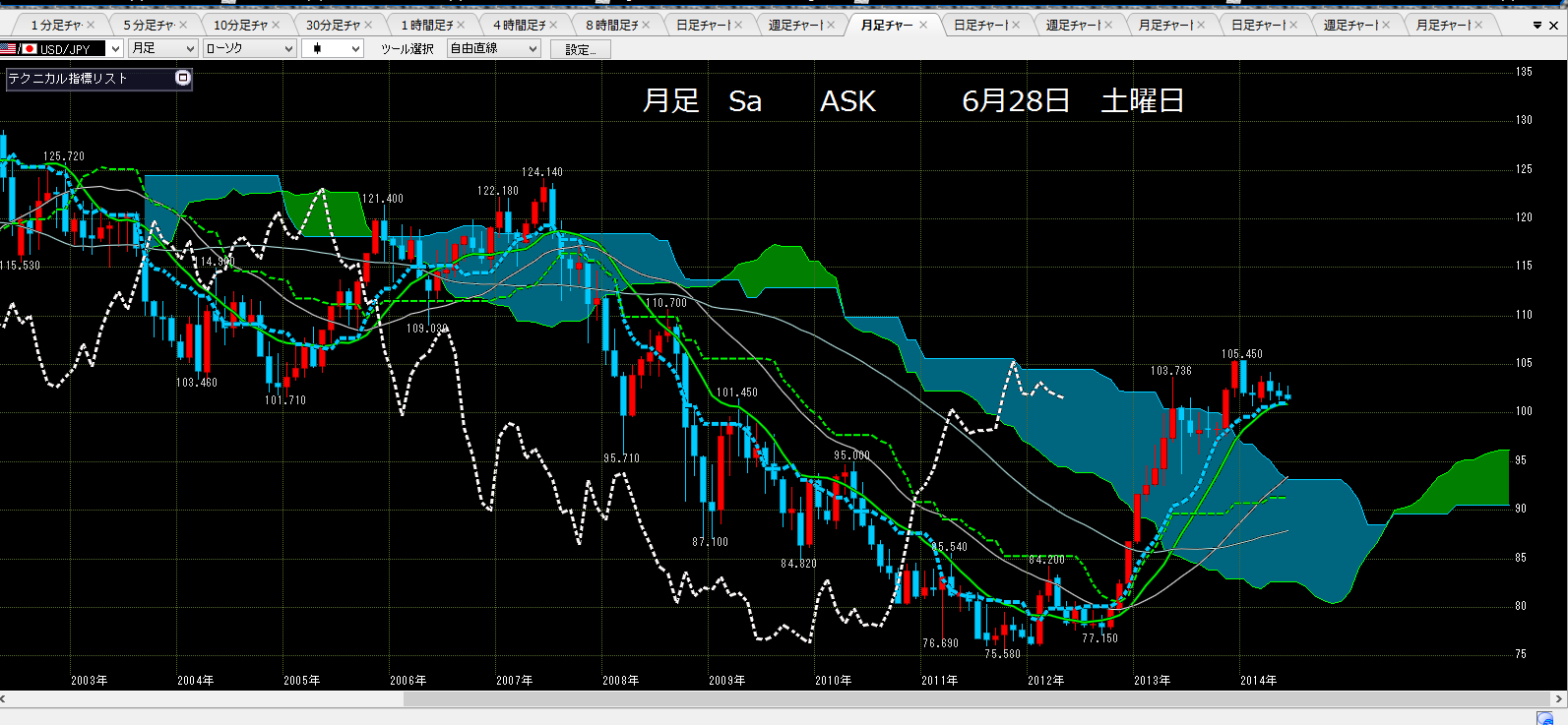Image resolution: width=1568 pixels, height=725 pixels.
Task: Click the 125.720 high price label
Action: (64, 156)
